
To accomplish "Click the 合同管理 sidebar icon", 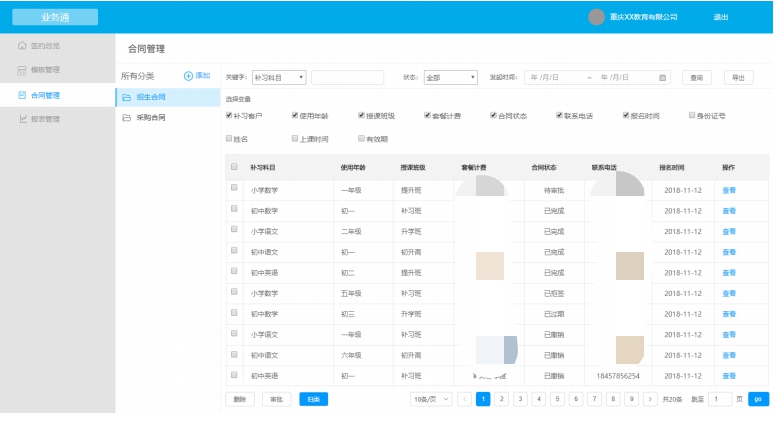I will click(22, 95).
